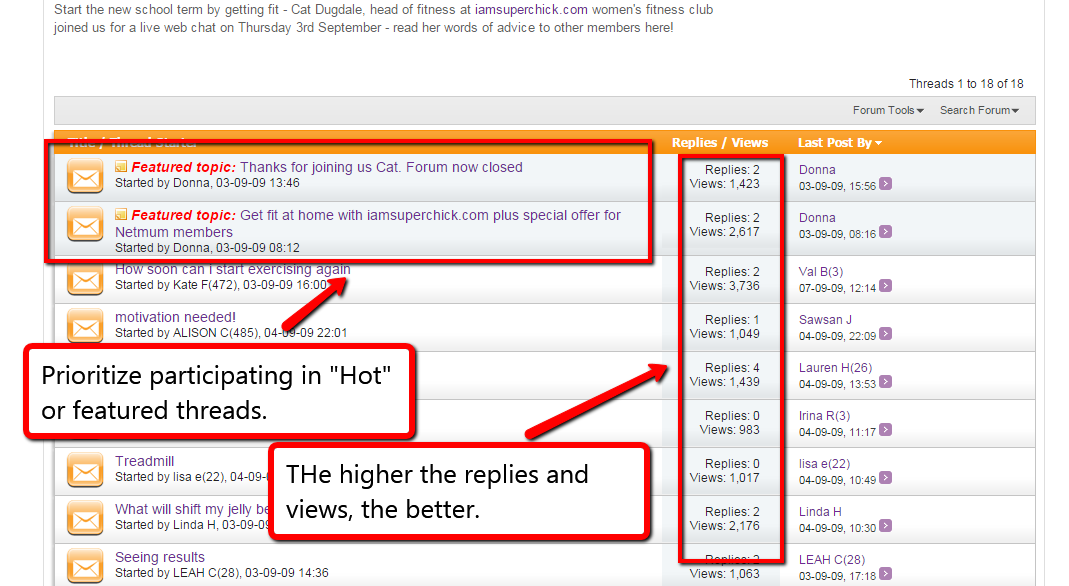Open Donna's profile in first Last Post row

coord(817,170)
